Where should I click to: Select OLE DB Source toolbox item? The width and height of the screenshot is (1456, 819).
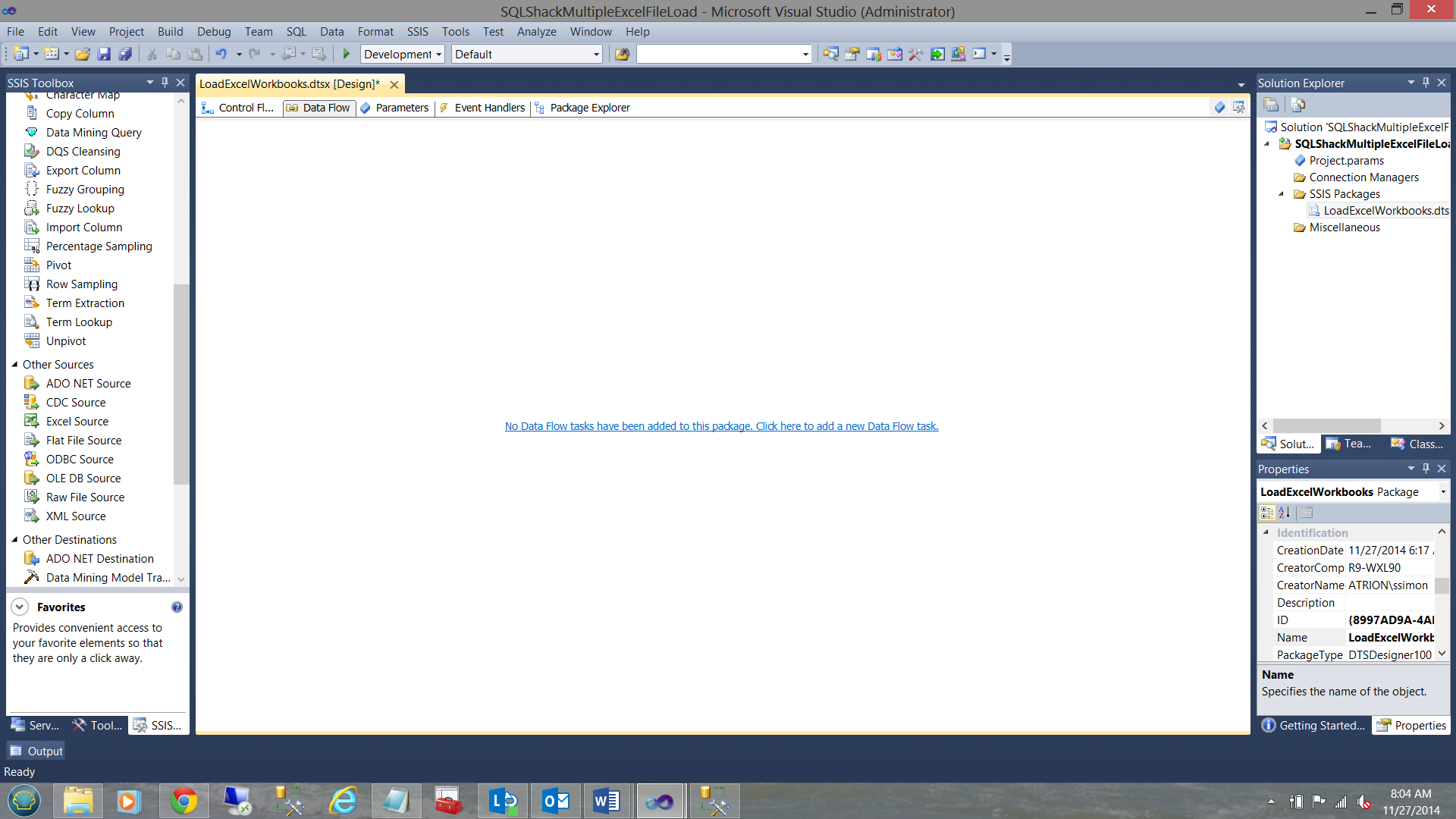(x=83, y=478)
